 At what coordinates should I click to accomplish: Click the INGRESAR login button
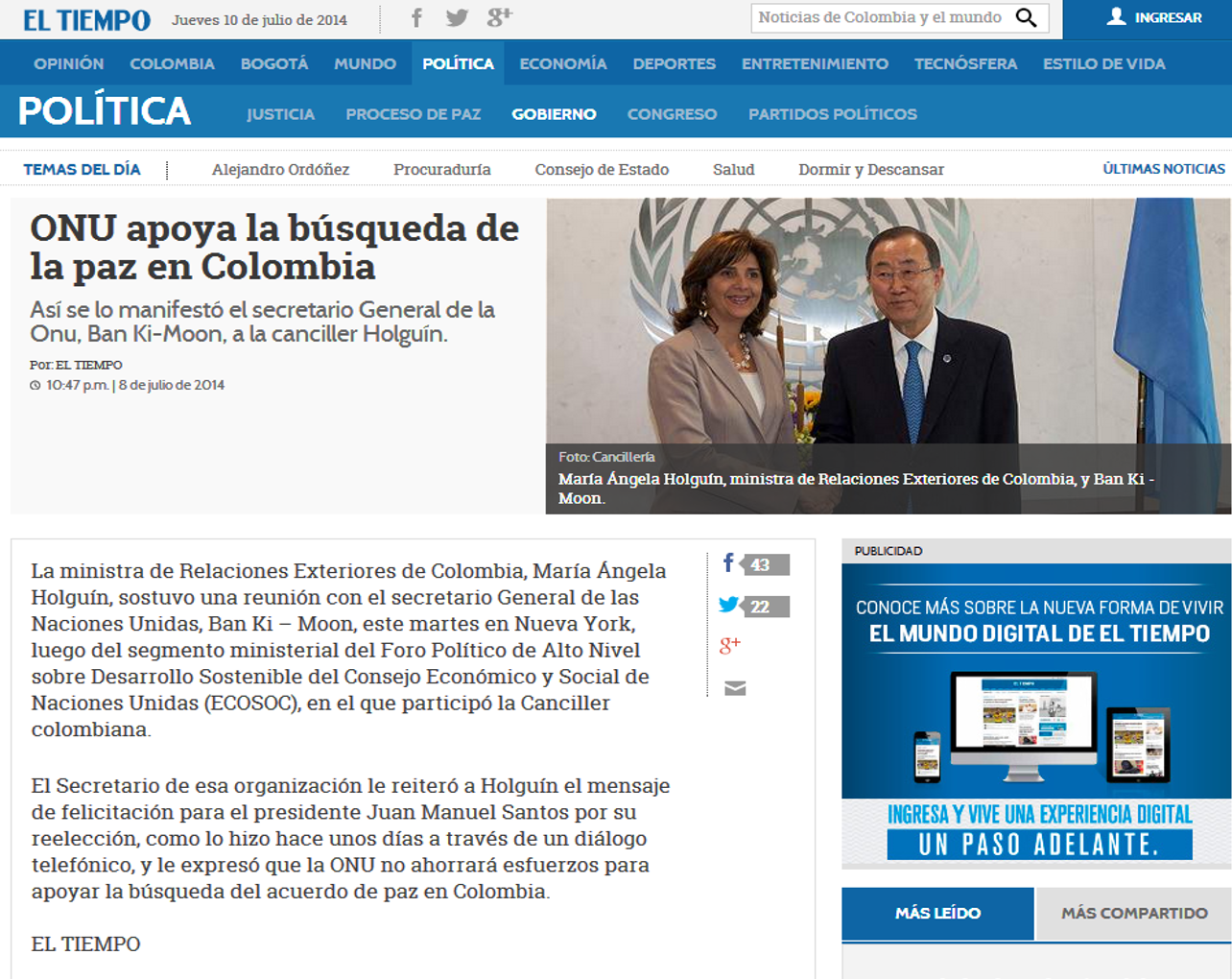tap(1148, 19)
